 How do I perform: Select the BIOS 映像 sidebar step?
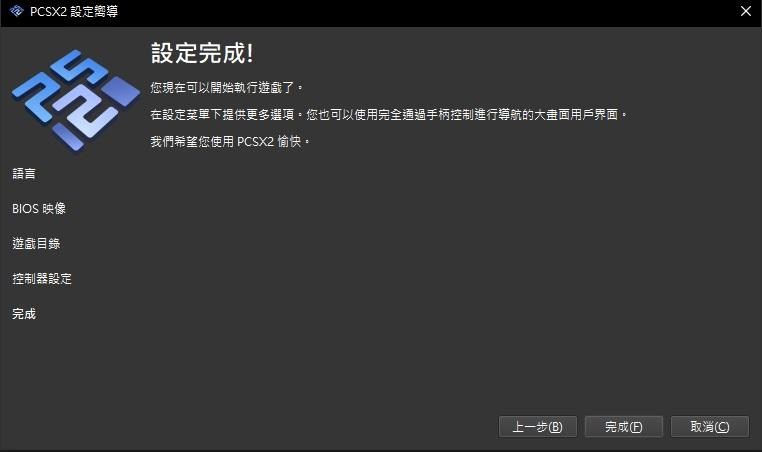click(39, 209)
